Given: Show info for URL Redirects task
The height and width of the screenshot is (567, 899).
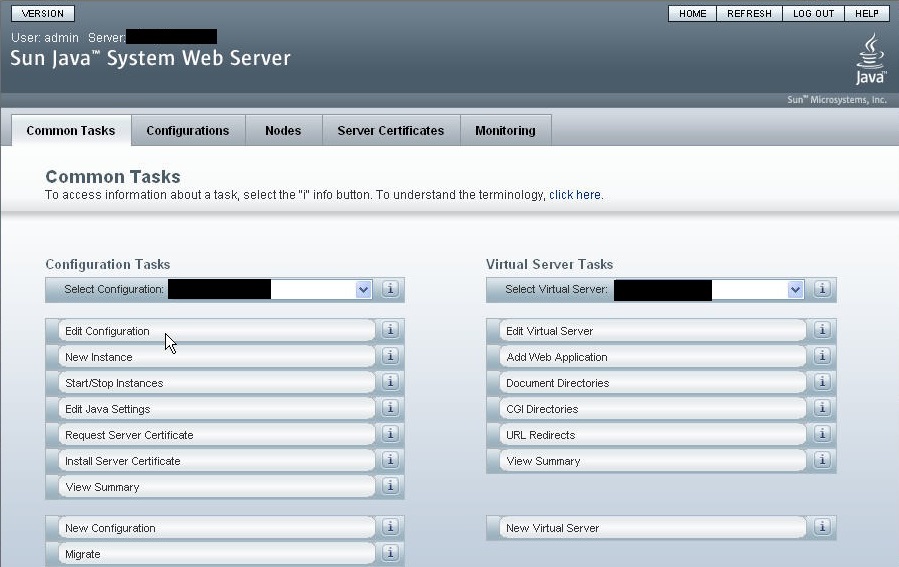Looking at the screenshot, I should (x=822, y=434).
